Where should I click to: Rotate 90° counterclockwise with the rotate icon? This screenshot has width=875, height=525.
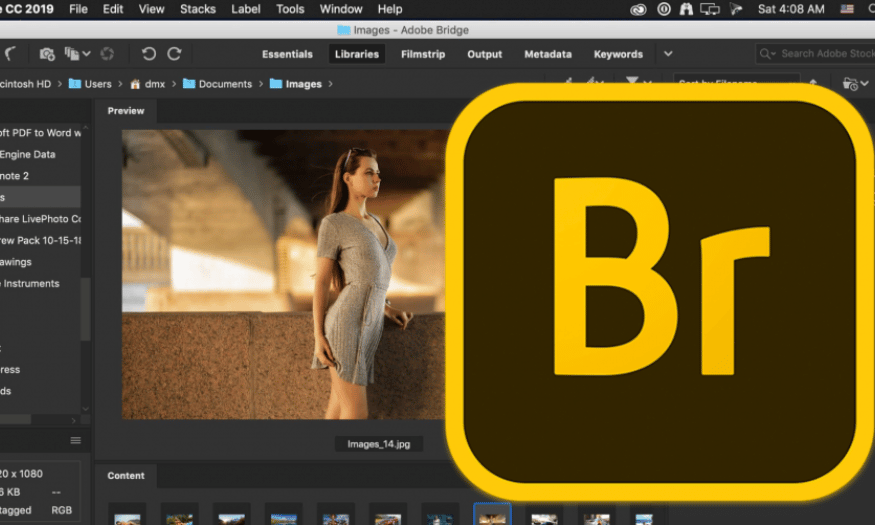(148, 54)
